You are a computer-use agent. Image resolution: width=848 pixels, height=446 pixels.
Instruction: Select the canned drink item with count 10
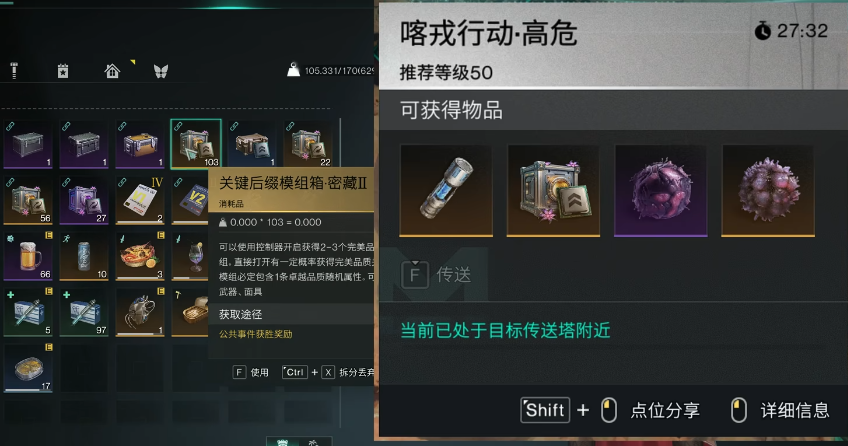[84, 256]
